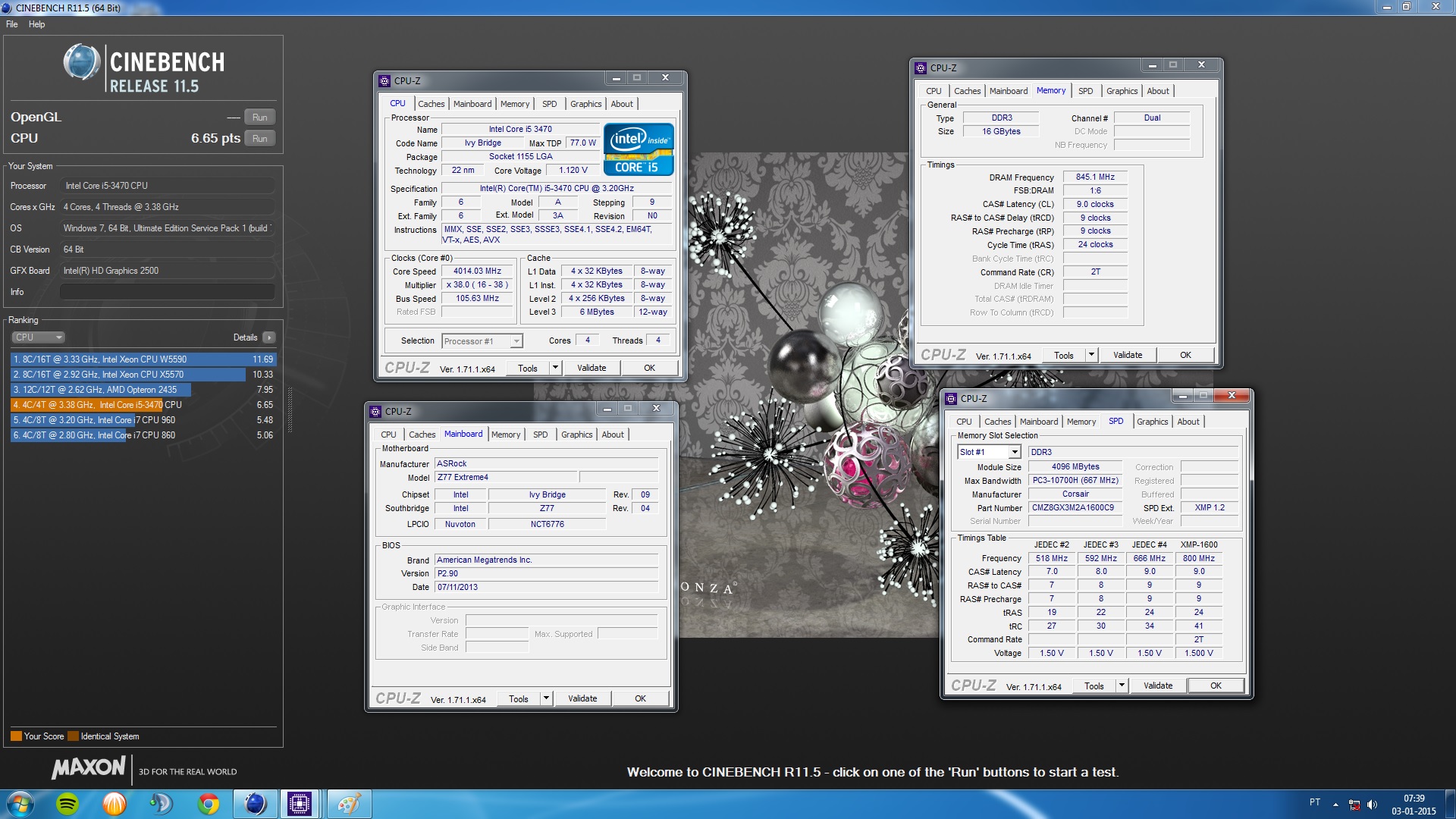Click the DRAM Frequency value 845.1 MHz
Screen dimensions: 1456x819
[1095, 177]
